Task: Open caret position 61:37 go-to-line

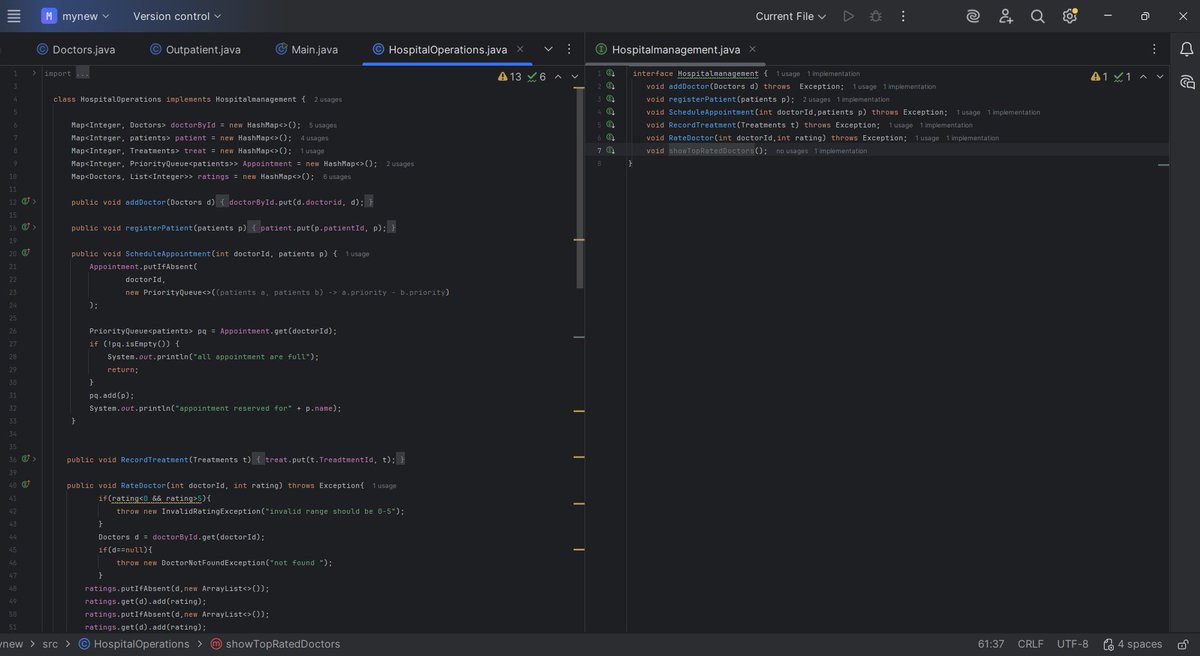Action: pos(991,644)
